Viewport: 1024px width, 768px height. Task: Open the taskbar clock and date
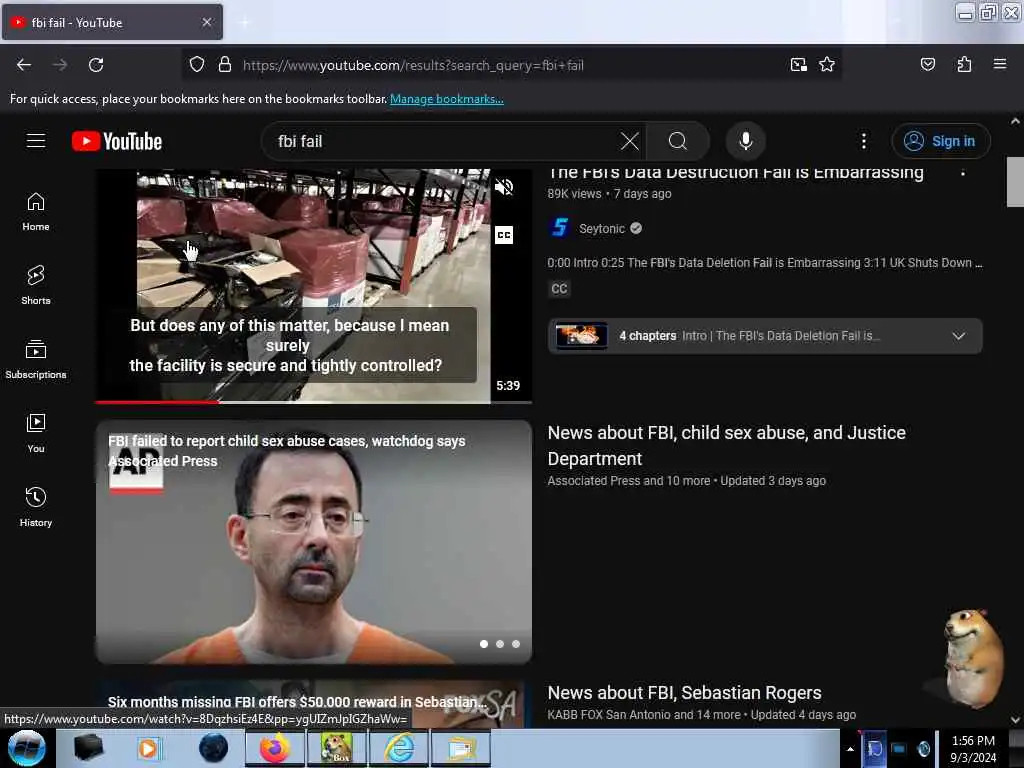(973, 749)
